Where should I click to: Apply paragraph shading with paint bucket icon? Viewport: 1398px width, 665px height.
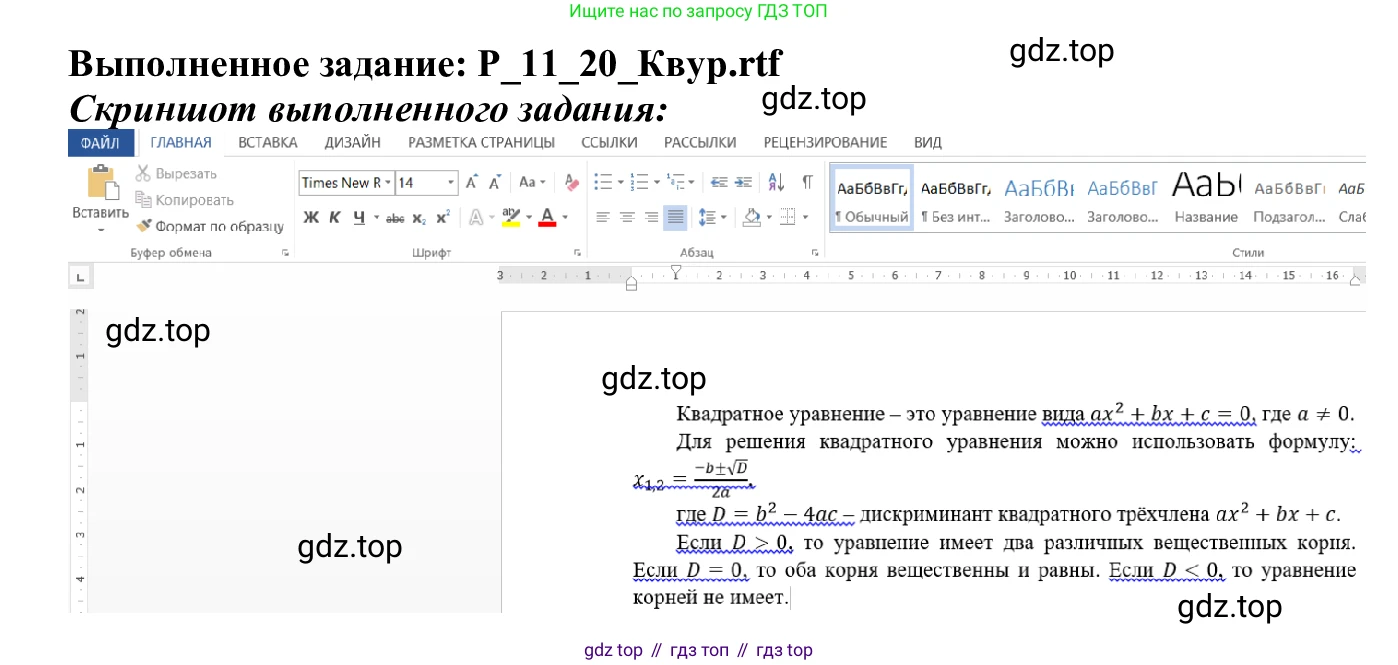pos(751,217)
